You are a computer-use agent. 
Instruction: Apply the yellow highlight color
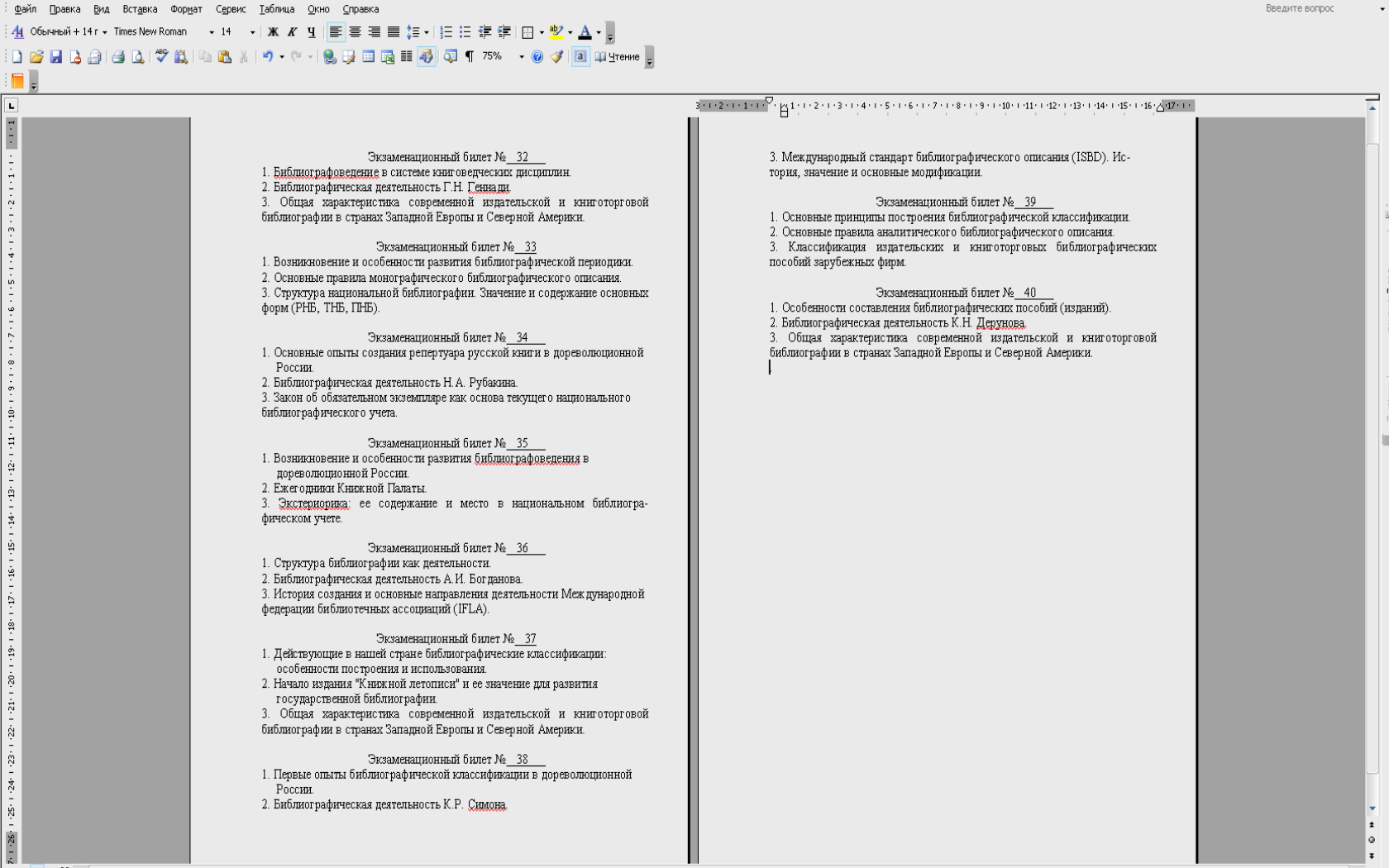(556, 32)
